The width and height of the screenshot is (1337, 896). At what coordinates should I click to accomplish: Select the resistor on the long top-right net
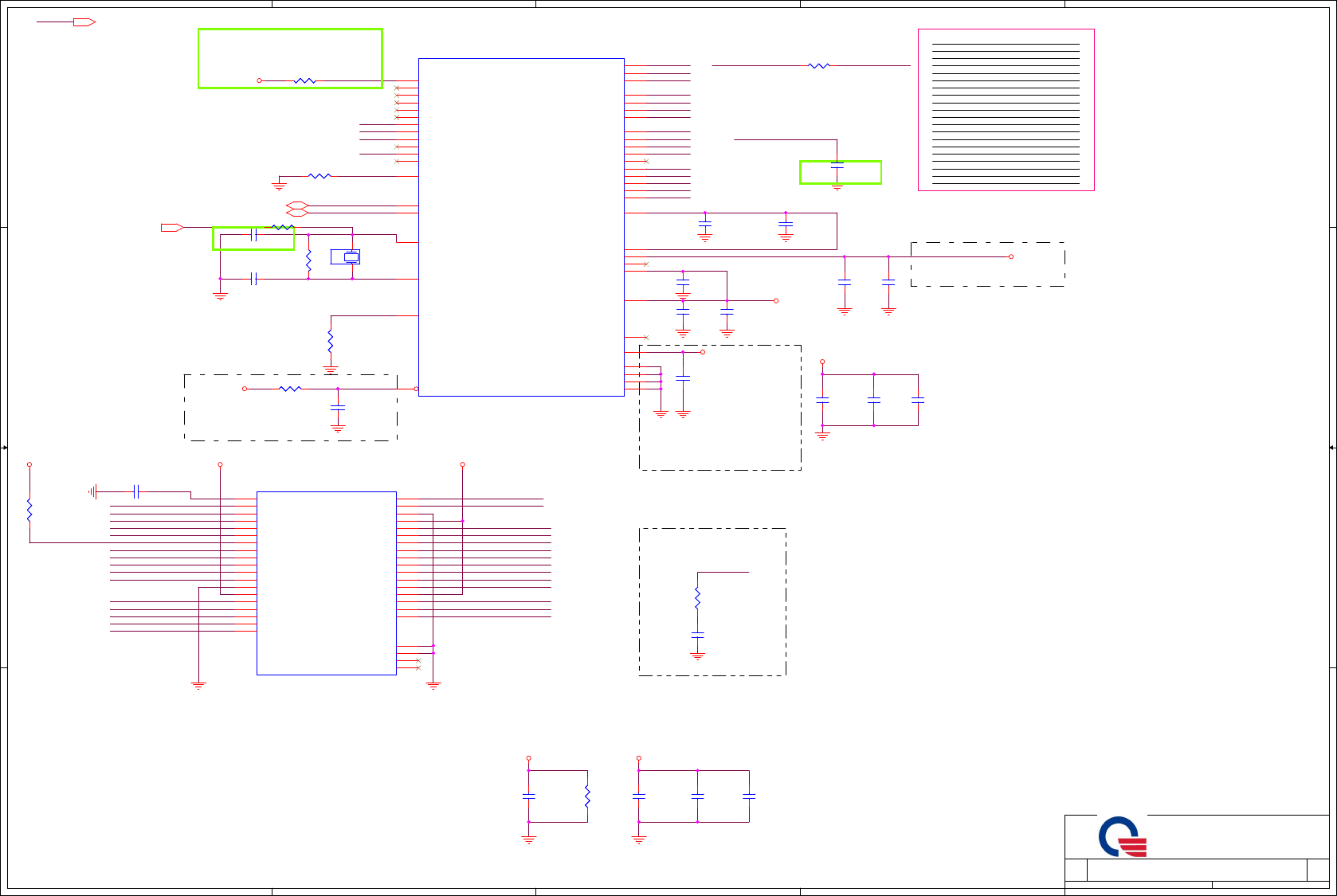pyautogui.click(x=819, y=66)
